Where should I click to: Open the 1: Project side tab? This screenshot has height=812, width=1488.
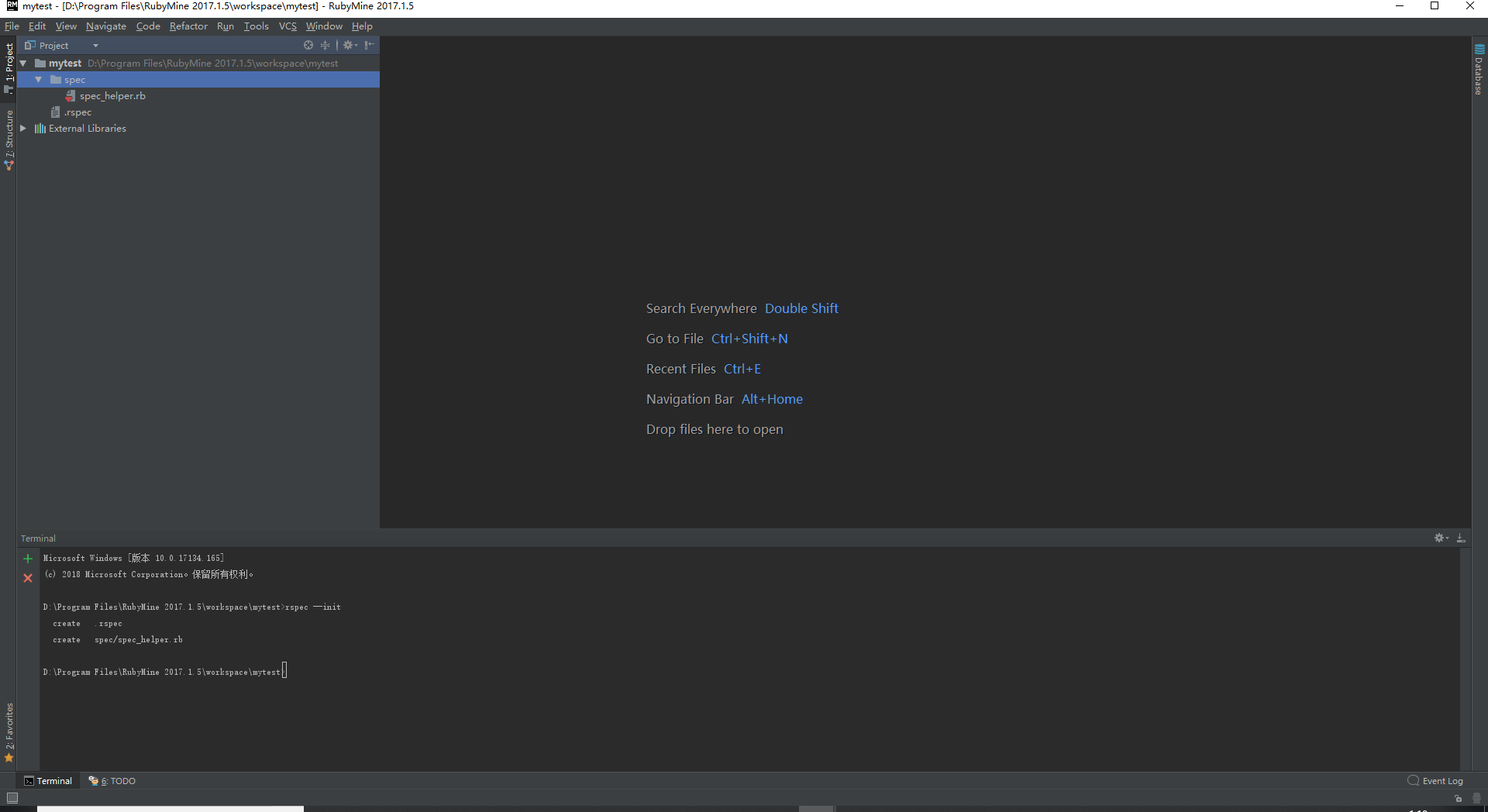tap(9, 68)
